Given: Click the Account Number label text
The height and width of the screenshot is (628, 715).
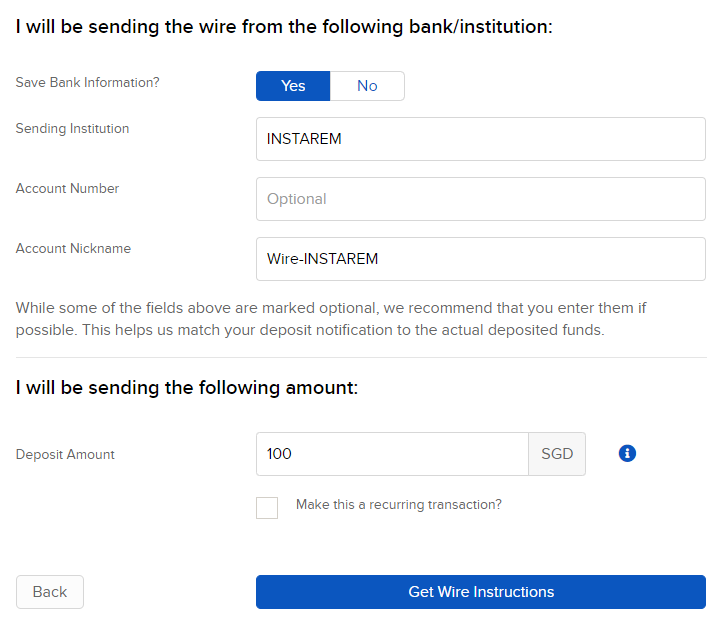Looking at the screenshot, I should [67, 188].
